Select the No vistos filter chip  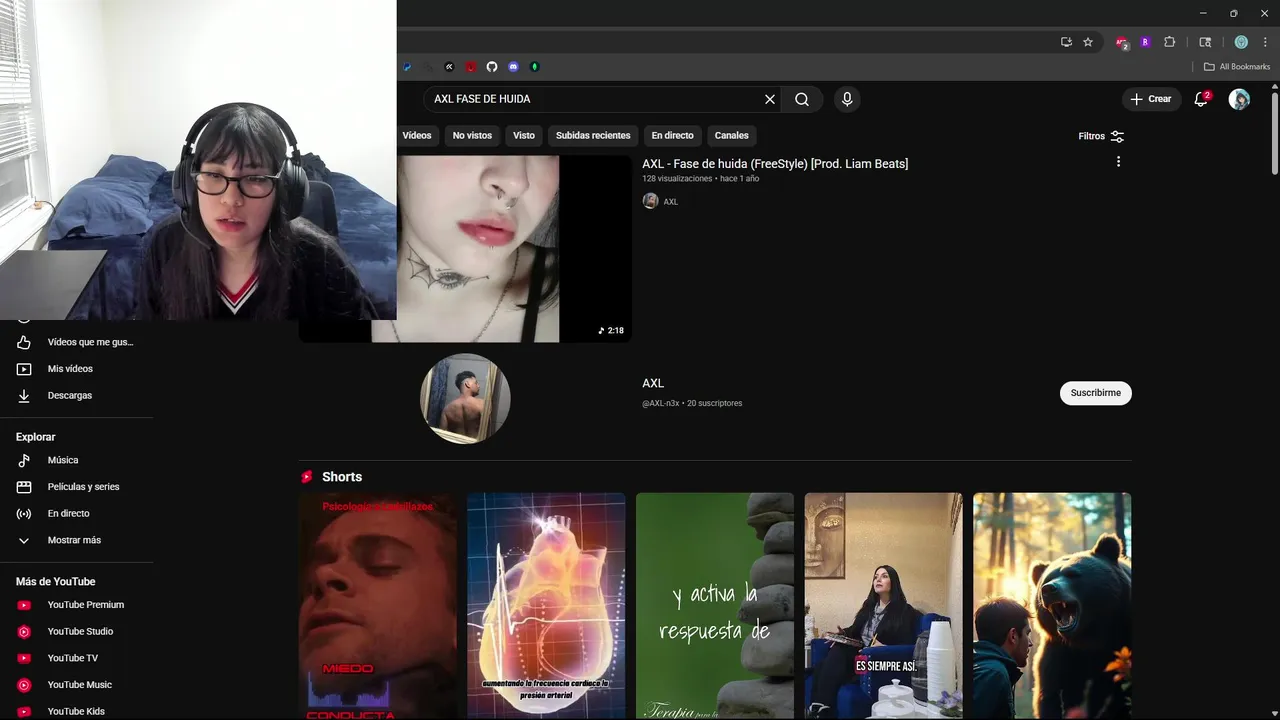click(x=472, y=135)
